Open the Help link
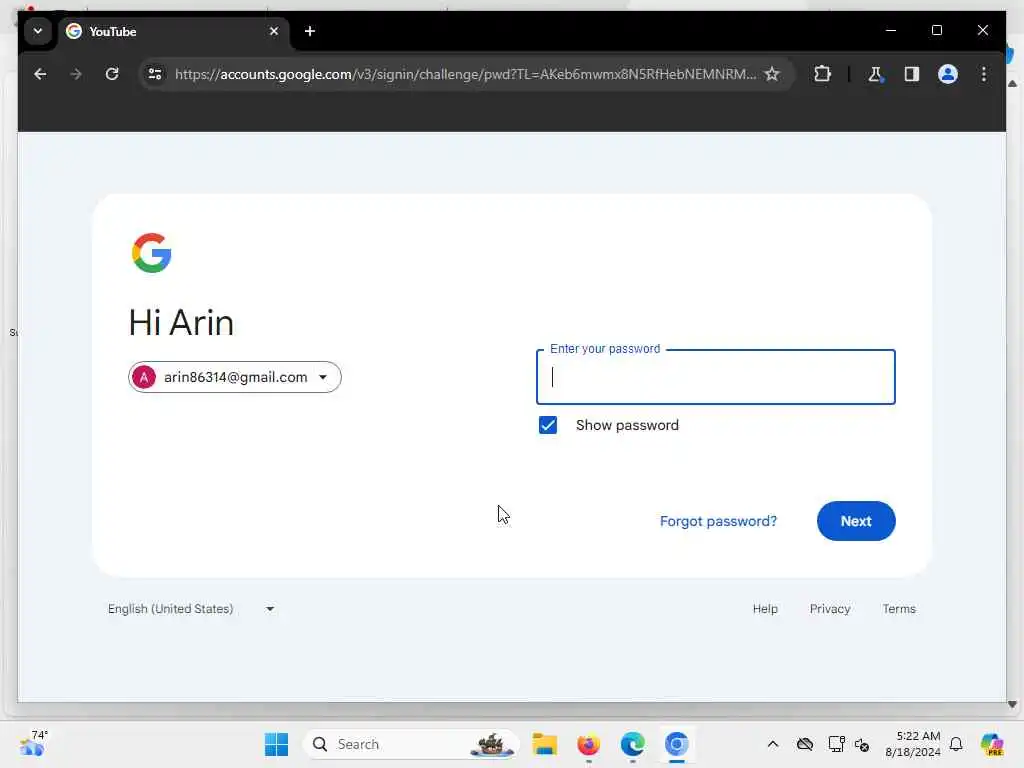The height and width of the screenshot is (768, 1024). pyautogui.click(x=765, y=609)
